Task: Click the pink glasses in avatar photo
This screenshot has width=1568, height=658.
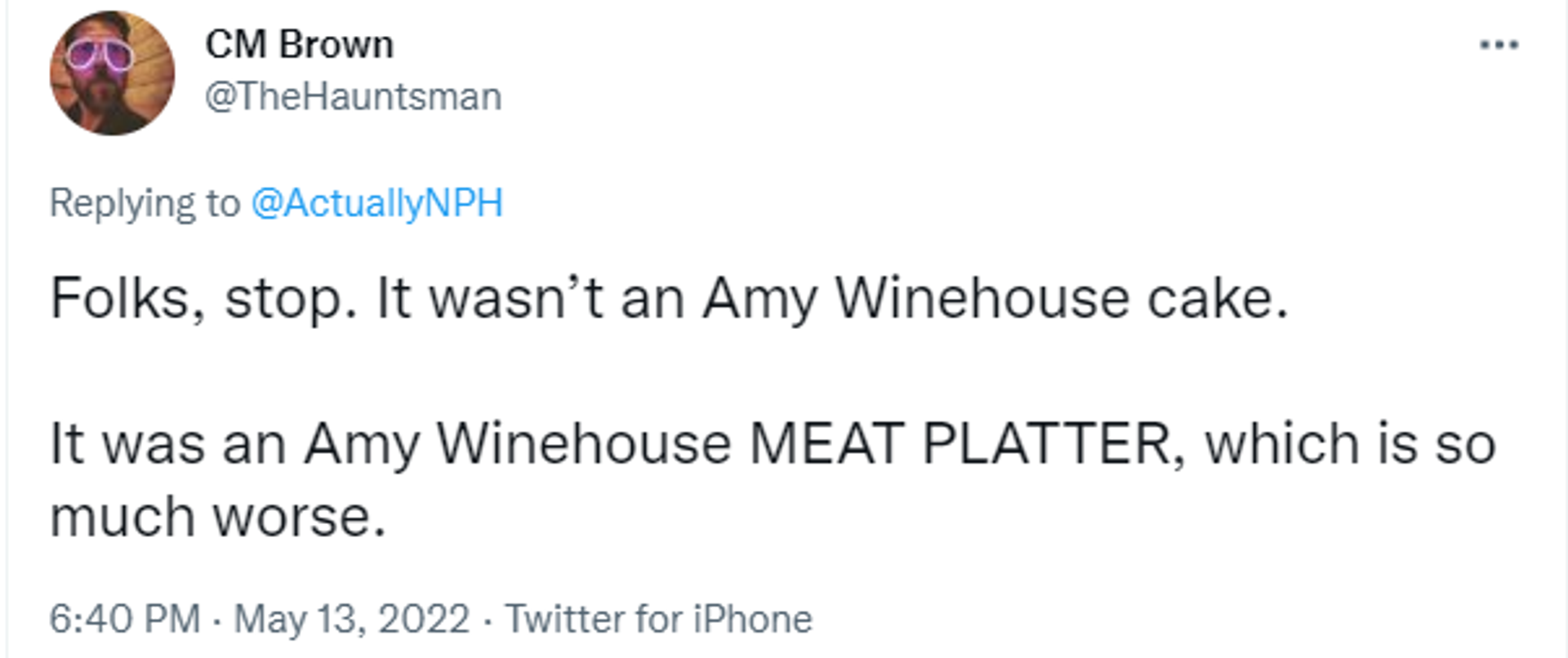Action: (100, 56)
